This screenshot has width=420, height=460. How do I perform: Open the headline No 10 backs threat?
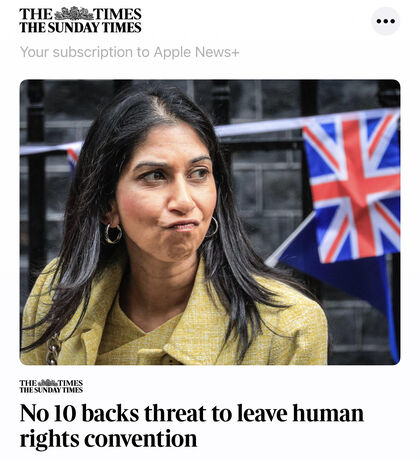(192, 426)
